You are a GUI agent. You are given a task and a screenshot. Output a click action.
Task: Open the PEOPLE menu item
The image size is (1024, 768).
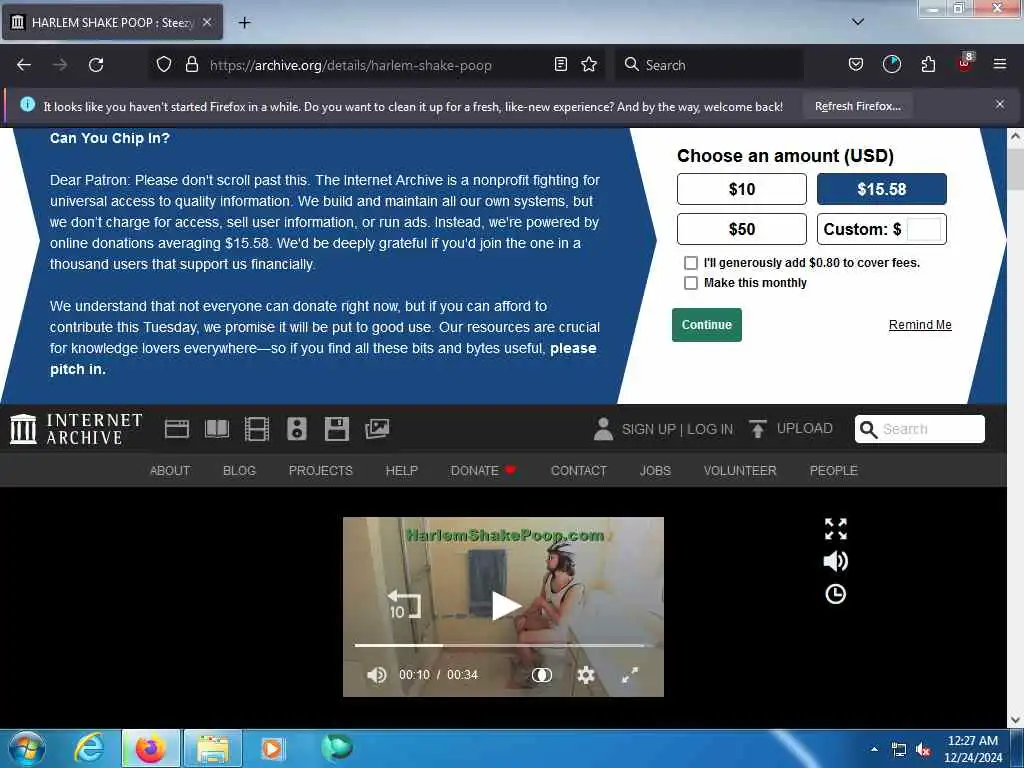[833, 470]
